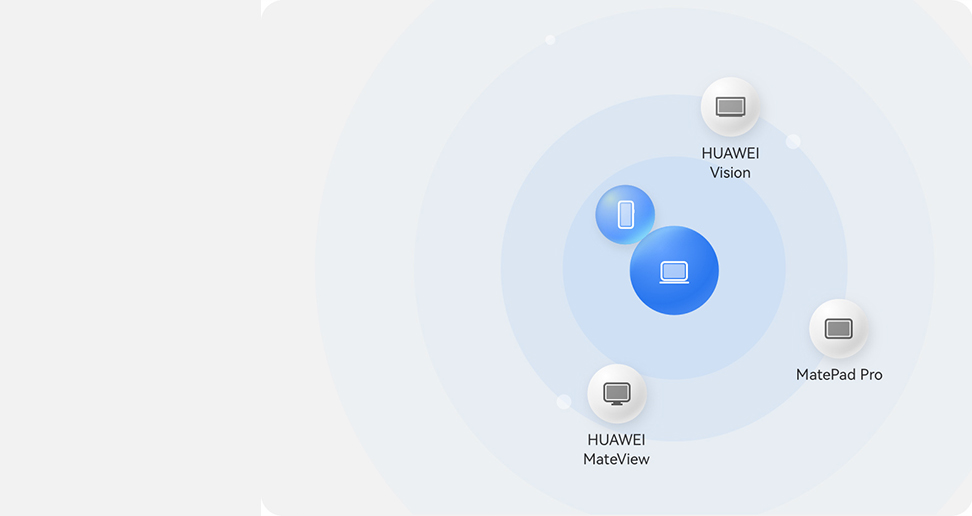The image size is (972, 516).
Task: Click the gray monitor glyph above MateView
Action: 617,394
